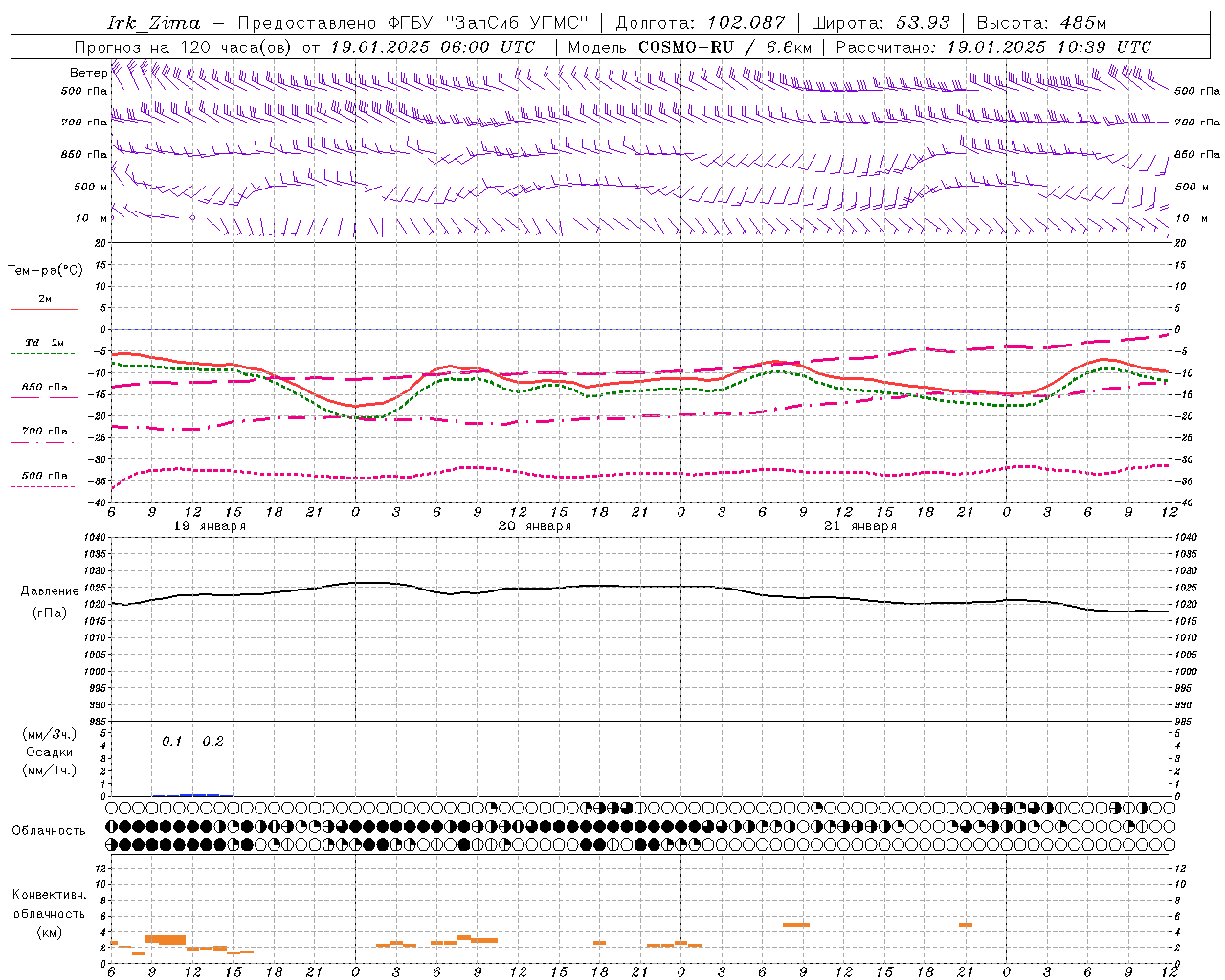
Task: Click the "21 января" date label
Action: tap(860, 526)
